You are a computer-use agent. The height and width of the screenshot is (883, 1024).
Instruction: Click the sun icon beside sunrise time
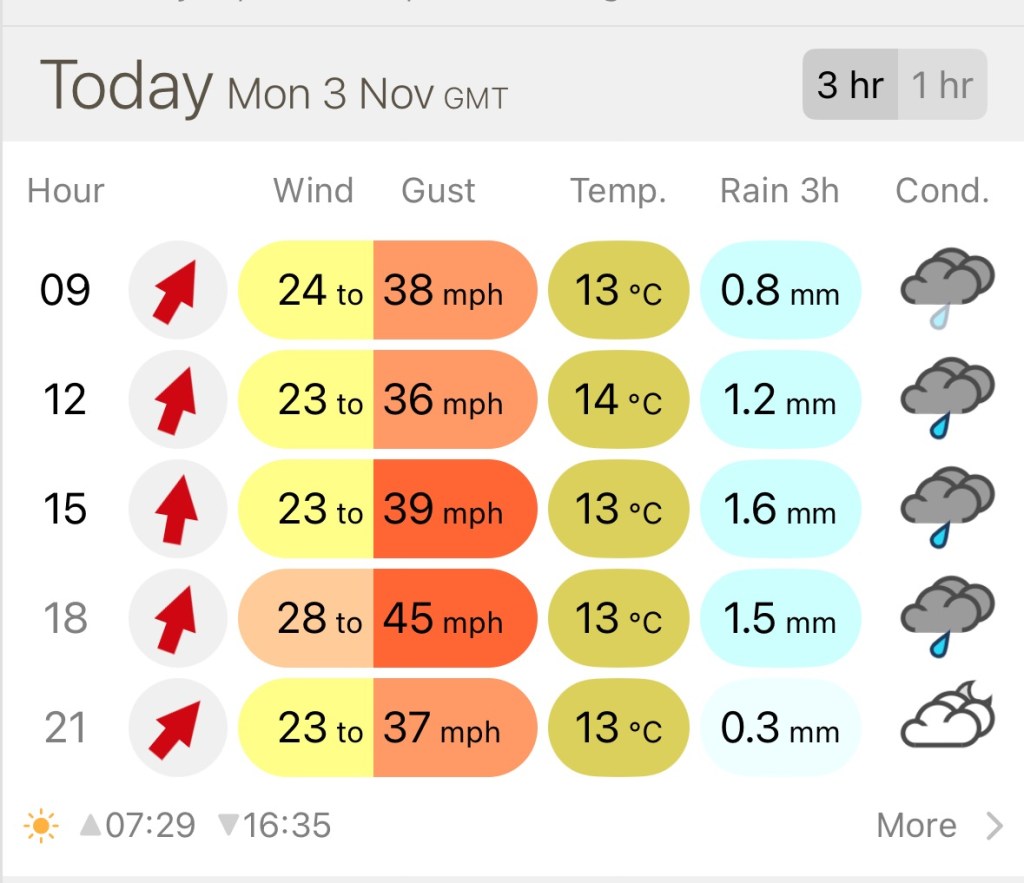41,826
